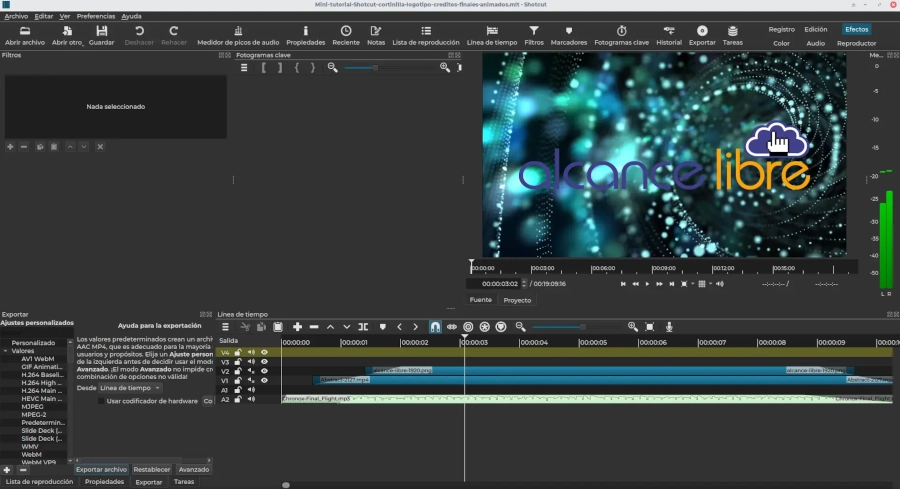Open the Marcadores panel
The height and width of the screenshot is (489, 900).
point(569,35)
